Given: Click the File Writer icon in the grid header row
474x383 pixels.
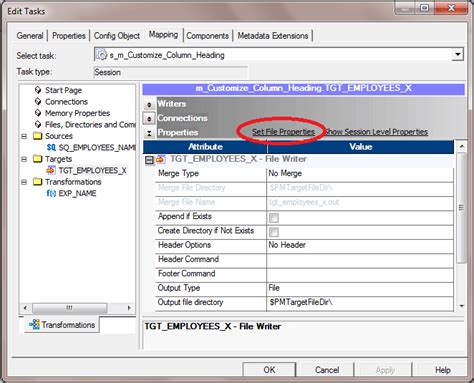Looking at the screenshot, I should coord(161,160).
